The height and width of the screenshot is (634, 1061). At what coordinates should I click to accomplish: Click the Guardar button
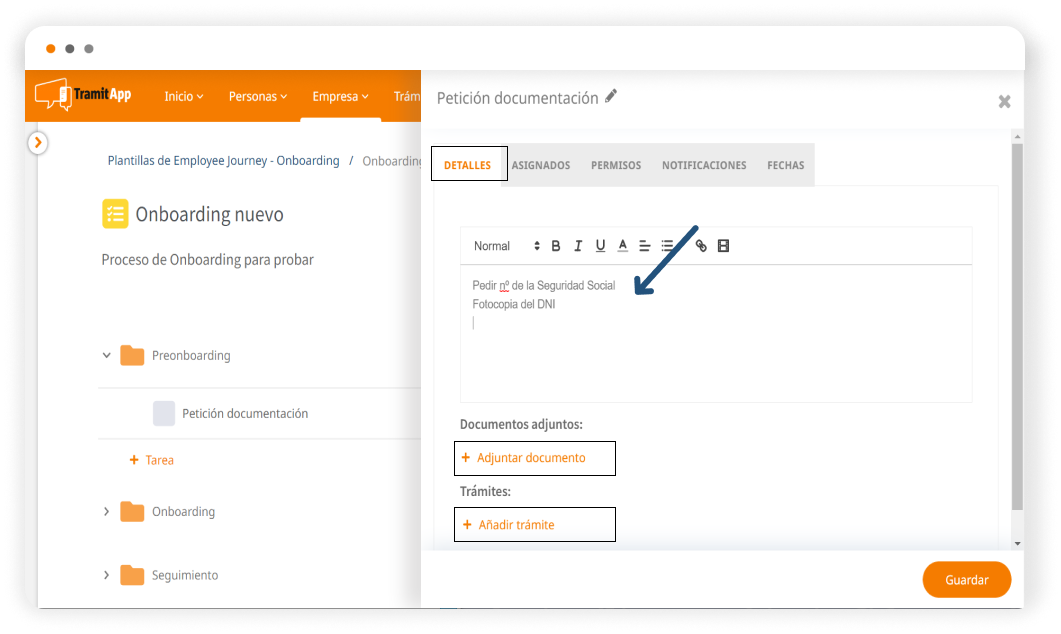(x=966, y=580)
